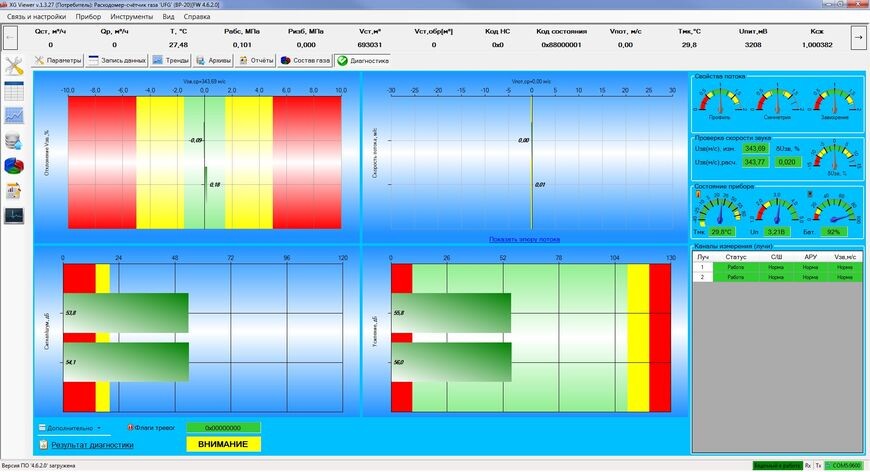
Task: Click the supply voltage value 3,21В
Action: (x=776, y=232)
